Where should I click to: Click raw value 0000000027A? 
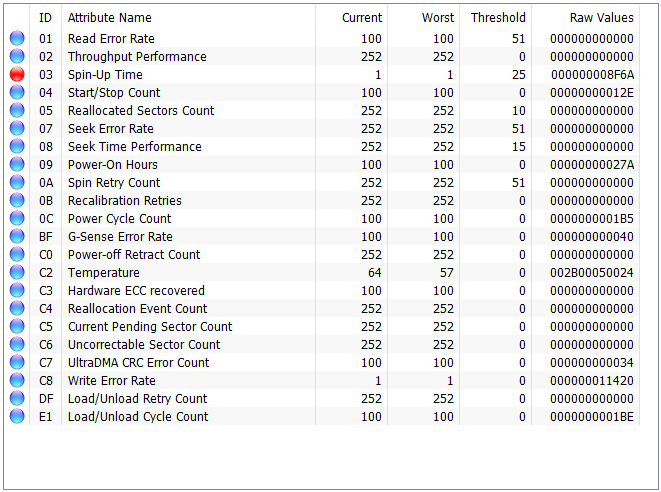click(x=592, y=164)
